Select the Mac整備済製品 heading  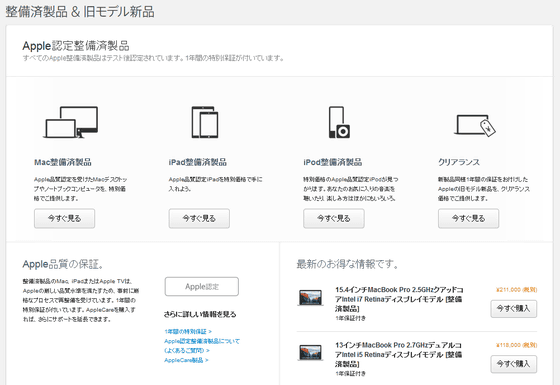[x=62, y=162]
